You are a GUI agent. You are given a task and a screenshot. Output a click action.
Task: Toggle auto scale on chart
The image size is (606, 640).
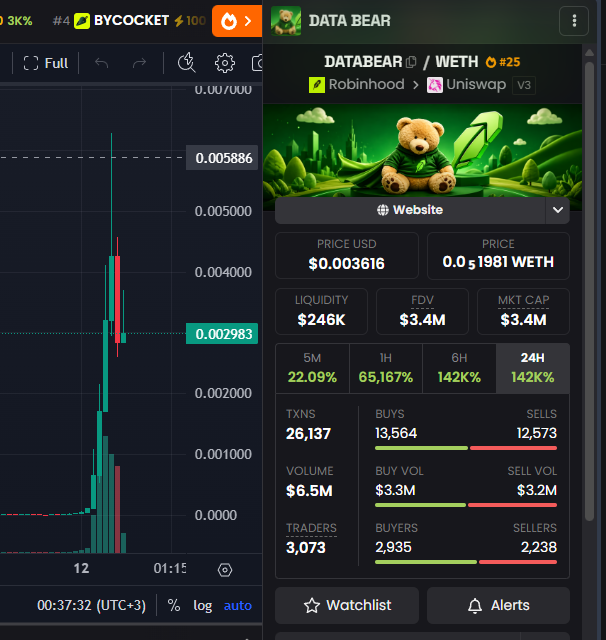(x=238, y=605)
